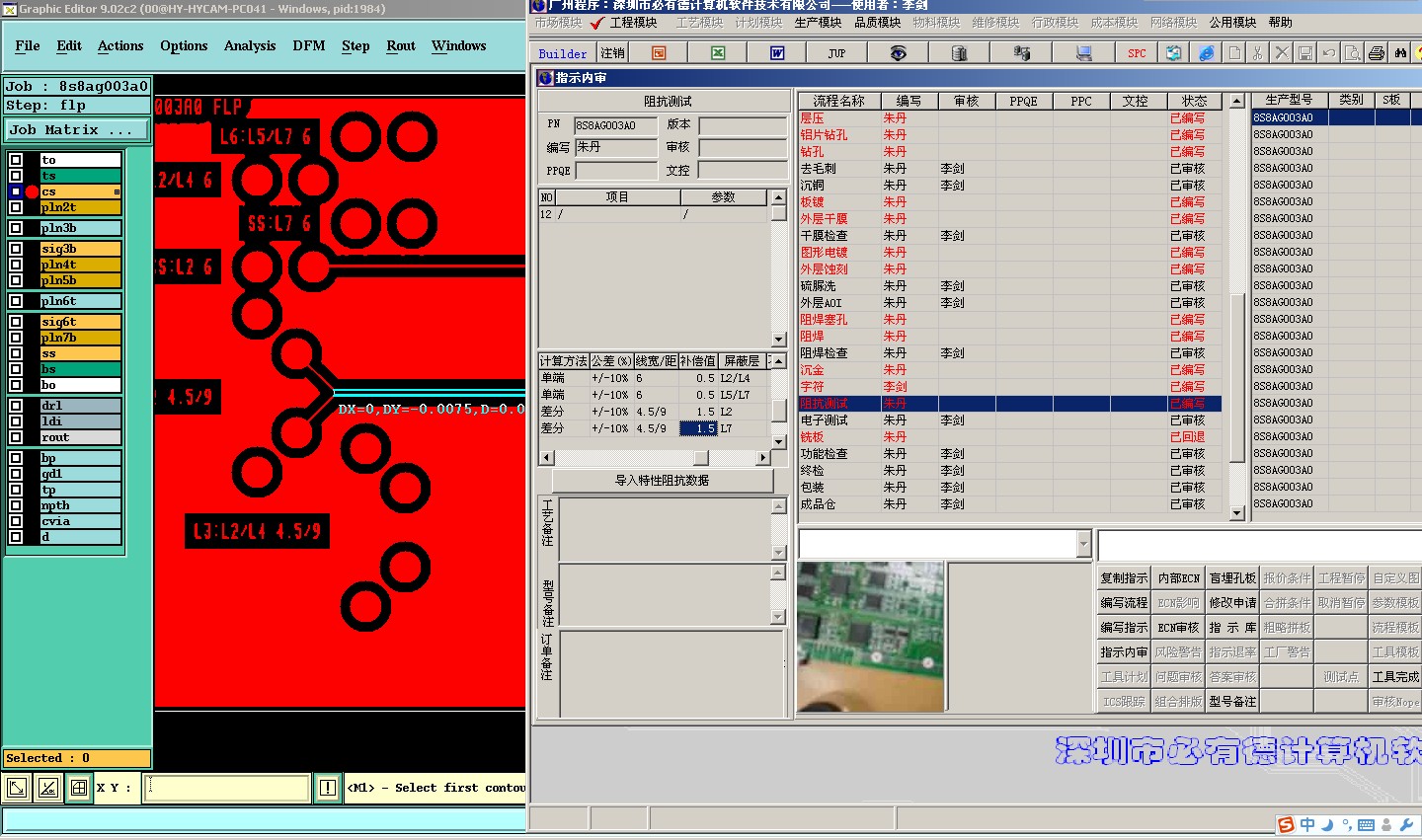1422x840 pixels.
Task: Click the red SPC toolbar icon
Action: (x=1137, y=53)
